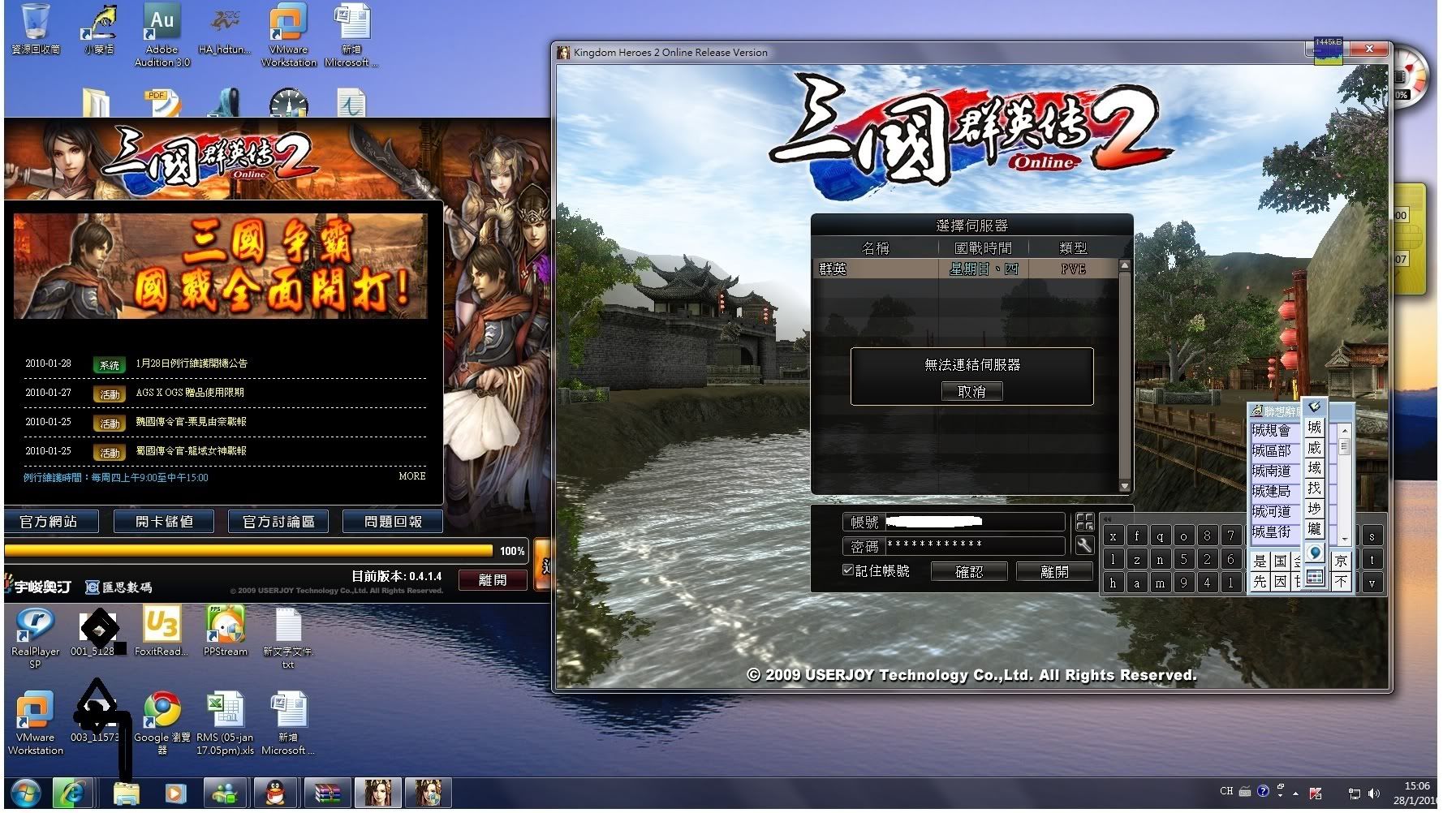This screenshot has width=1456, height=813.
Task: Tap the 9 key on virtual keyboard
Action: [1184, 583]
